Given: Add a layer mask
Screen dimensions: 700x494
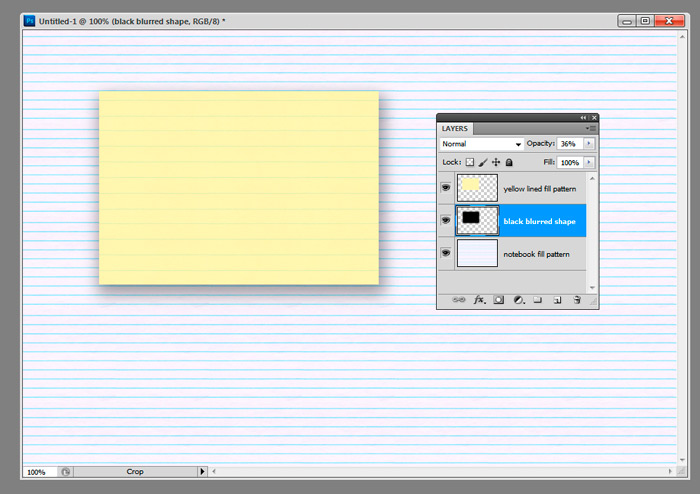Looking at the screenshot, I should coord(498,299).
